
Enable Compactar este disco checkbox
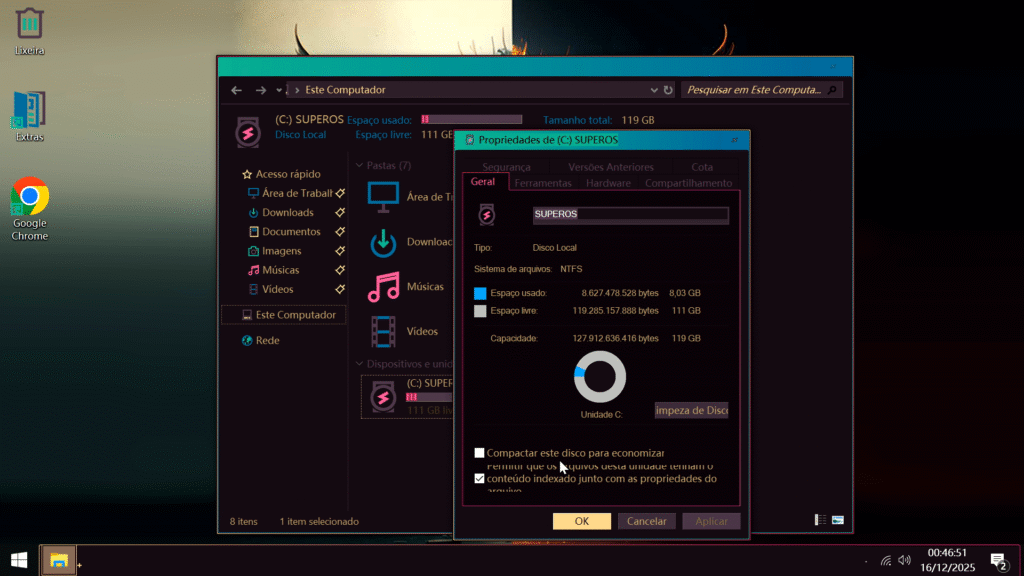tap(480, 453)
